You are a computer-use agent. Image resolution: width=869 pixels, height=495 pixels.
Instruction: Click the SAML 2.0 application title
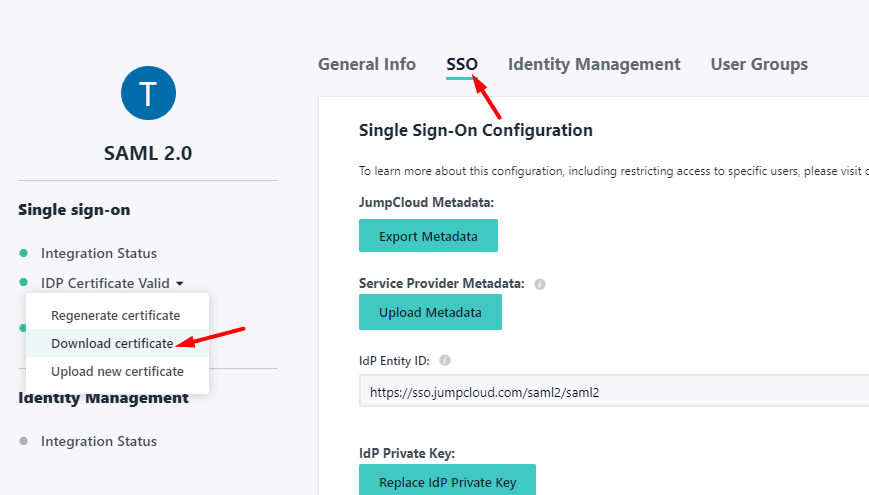point(148,153)
